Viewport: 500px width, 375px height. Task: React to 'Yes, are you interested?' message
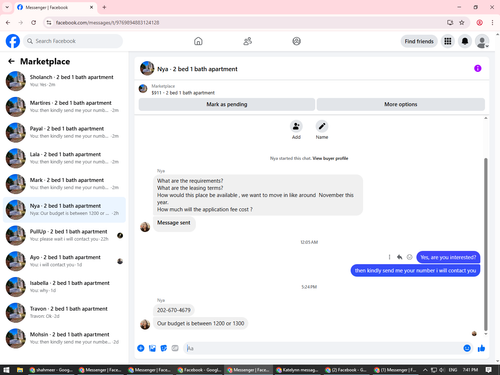tap(410, 257)
